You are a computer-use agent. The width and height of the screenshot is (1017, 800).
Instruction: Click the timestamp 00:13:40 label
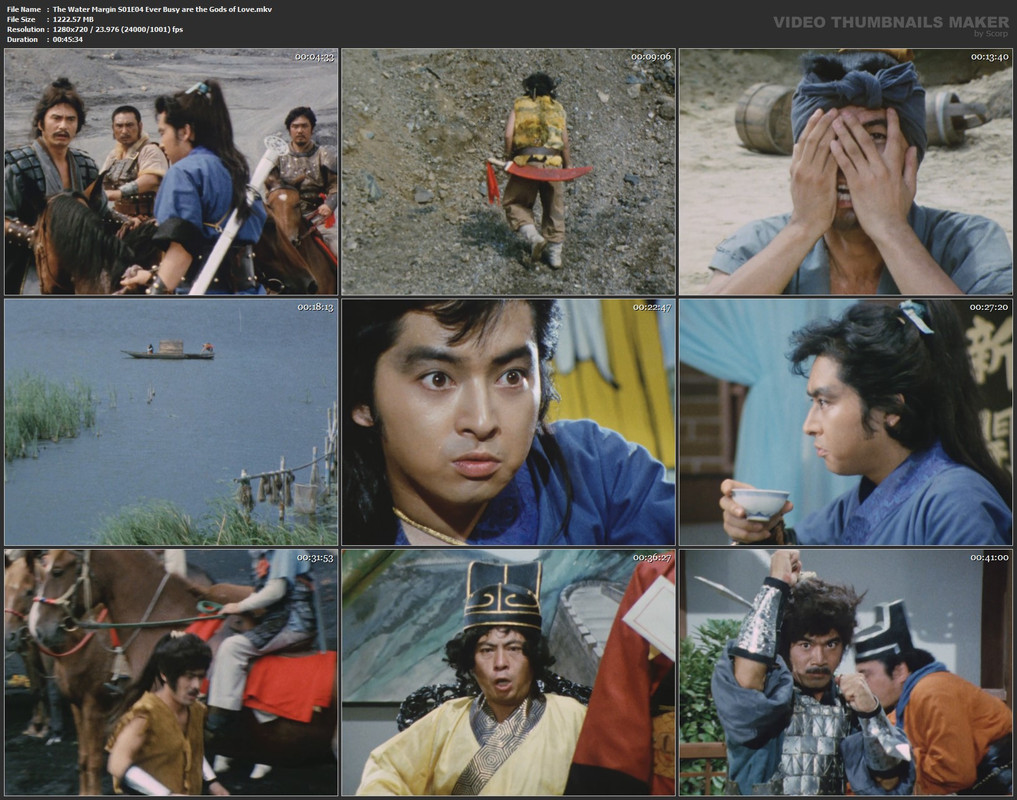pyautogui.click(x=990, y=57)
